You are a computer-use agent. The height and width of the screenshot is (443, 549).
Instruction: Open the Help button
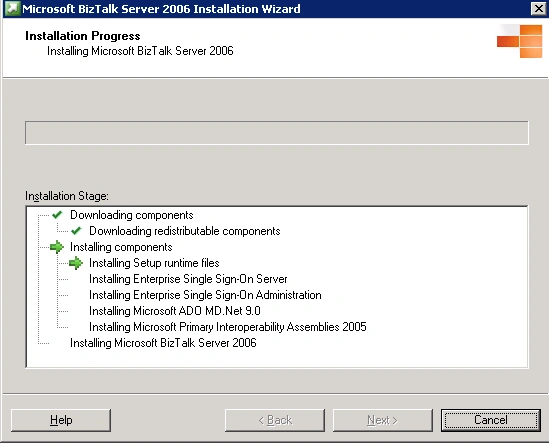point(61,420)
